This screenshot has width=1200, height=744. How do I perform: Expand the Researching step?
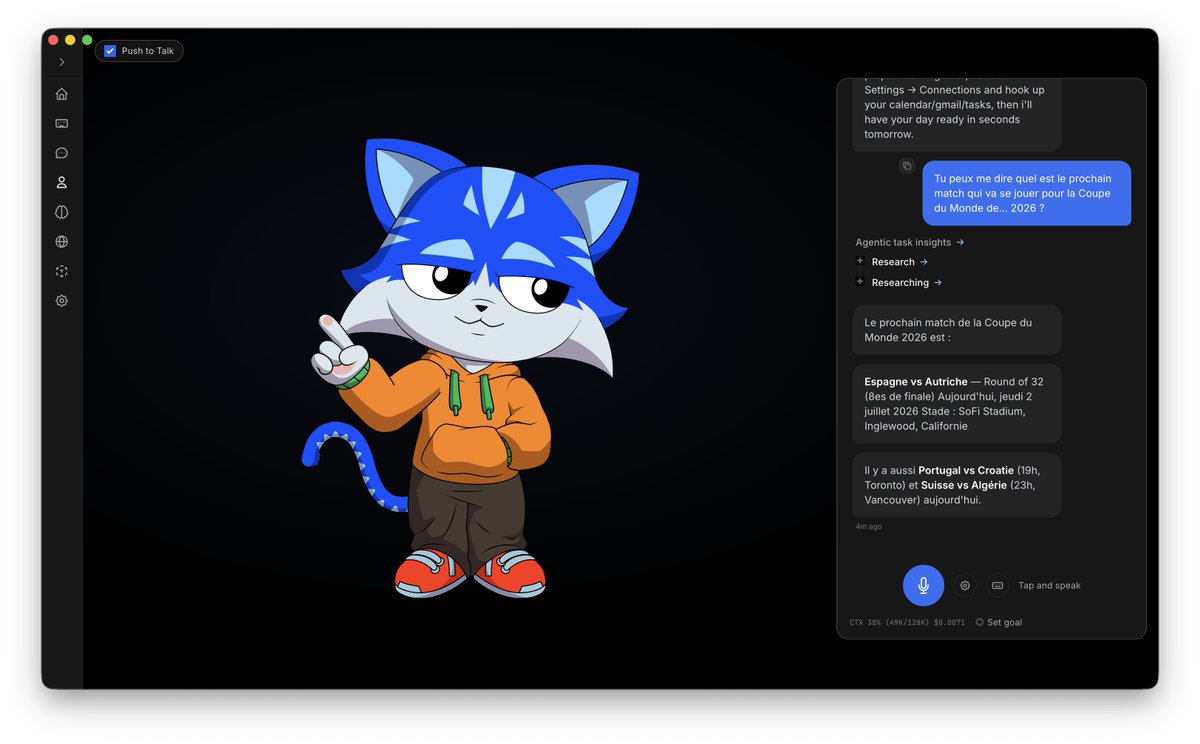coord(906,283)
